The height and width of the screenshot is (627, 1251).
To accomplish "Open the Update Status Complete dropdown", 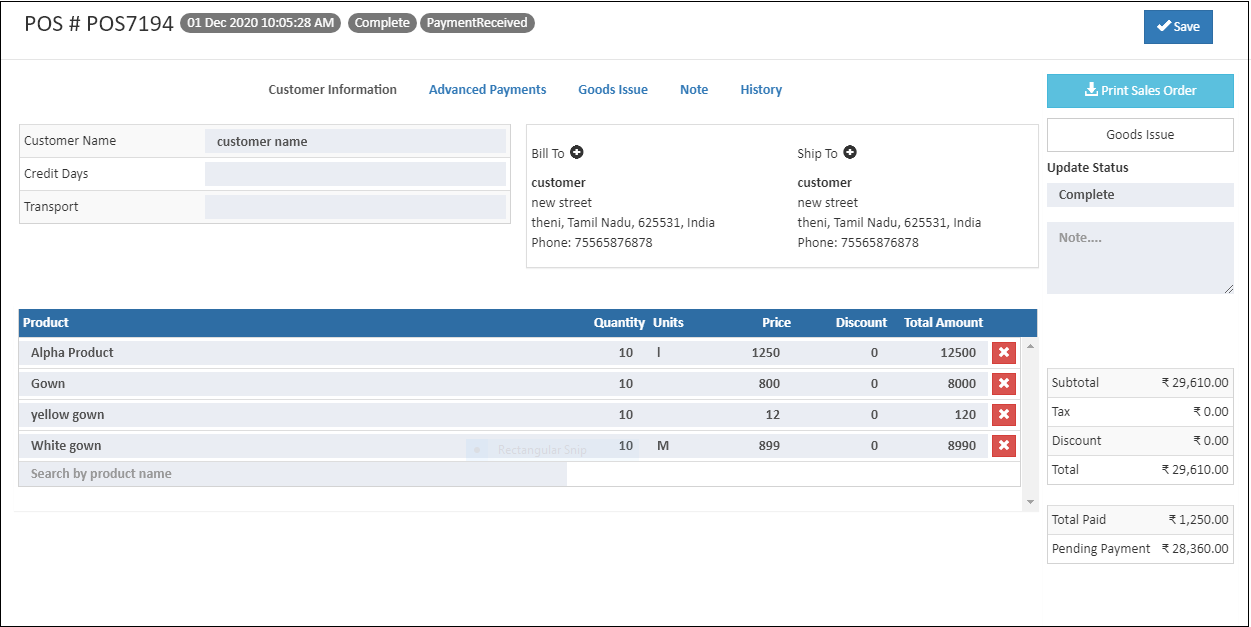I will 1139,194.
